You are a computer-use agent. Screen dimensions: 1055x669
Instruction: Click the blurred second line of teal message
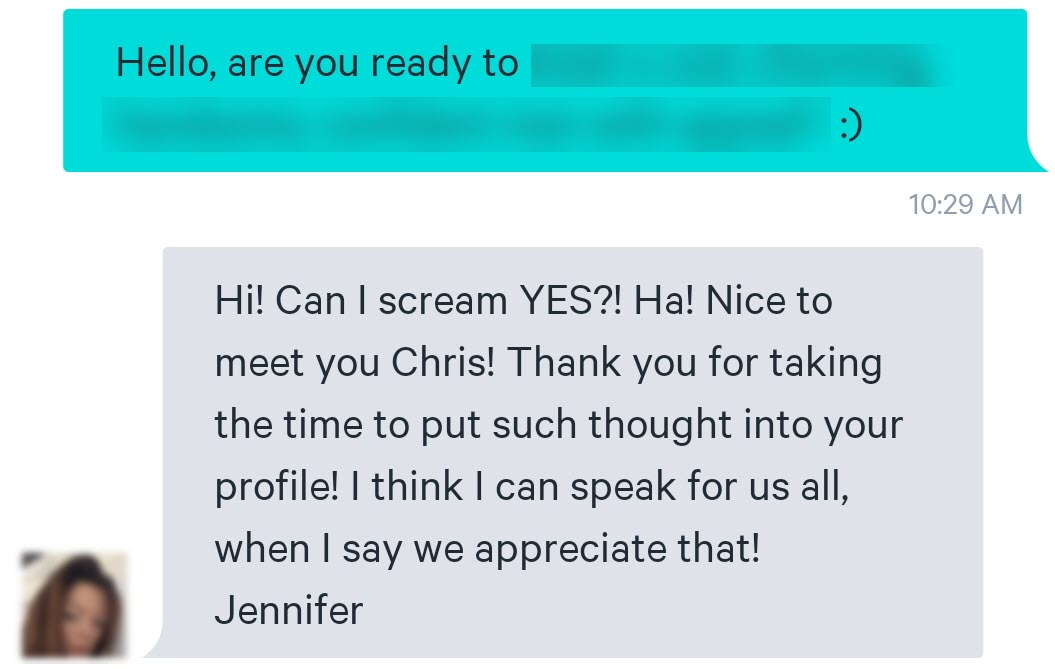[466, 125]
